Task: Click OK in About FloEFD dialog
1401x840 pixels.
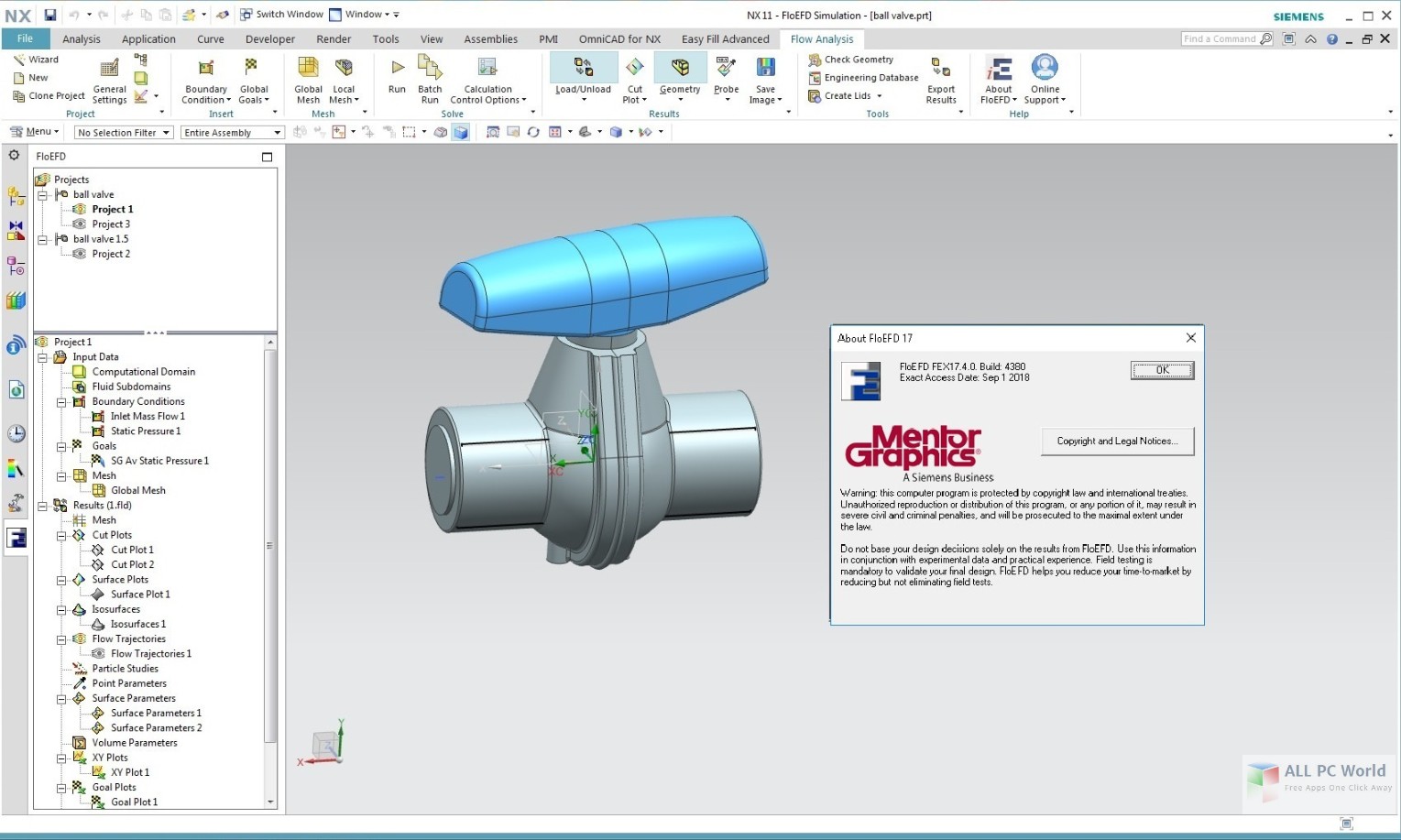Action: 1162,370
